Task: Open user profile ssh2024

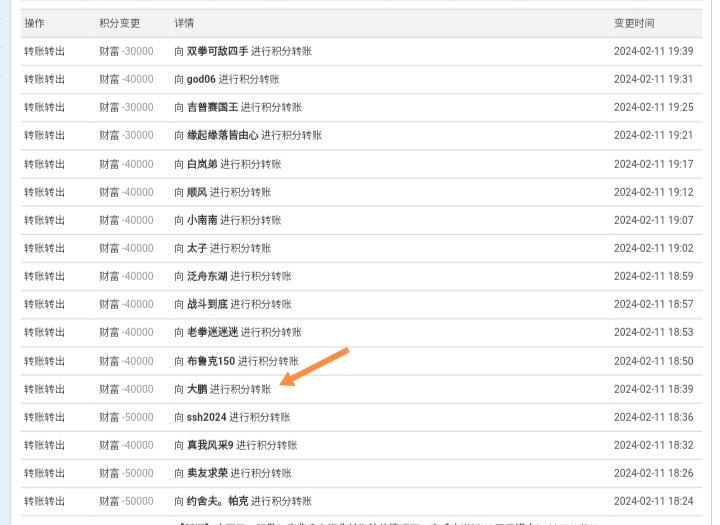Action: click(207, 417)
